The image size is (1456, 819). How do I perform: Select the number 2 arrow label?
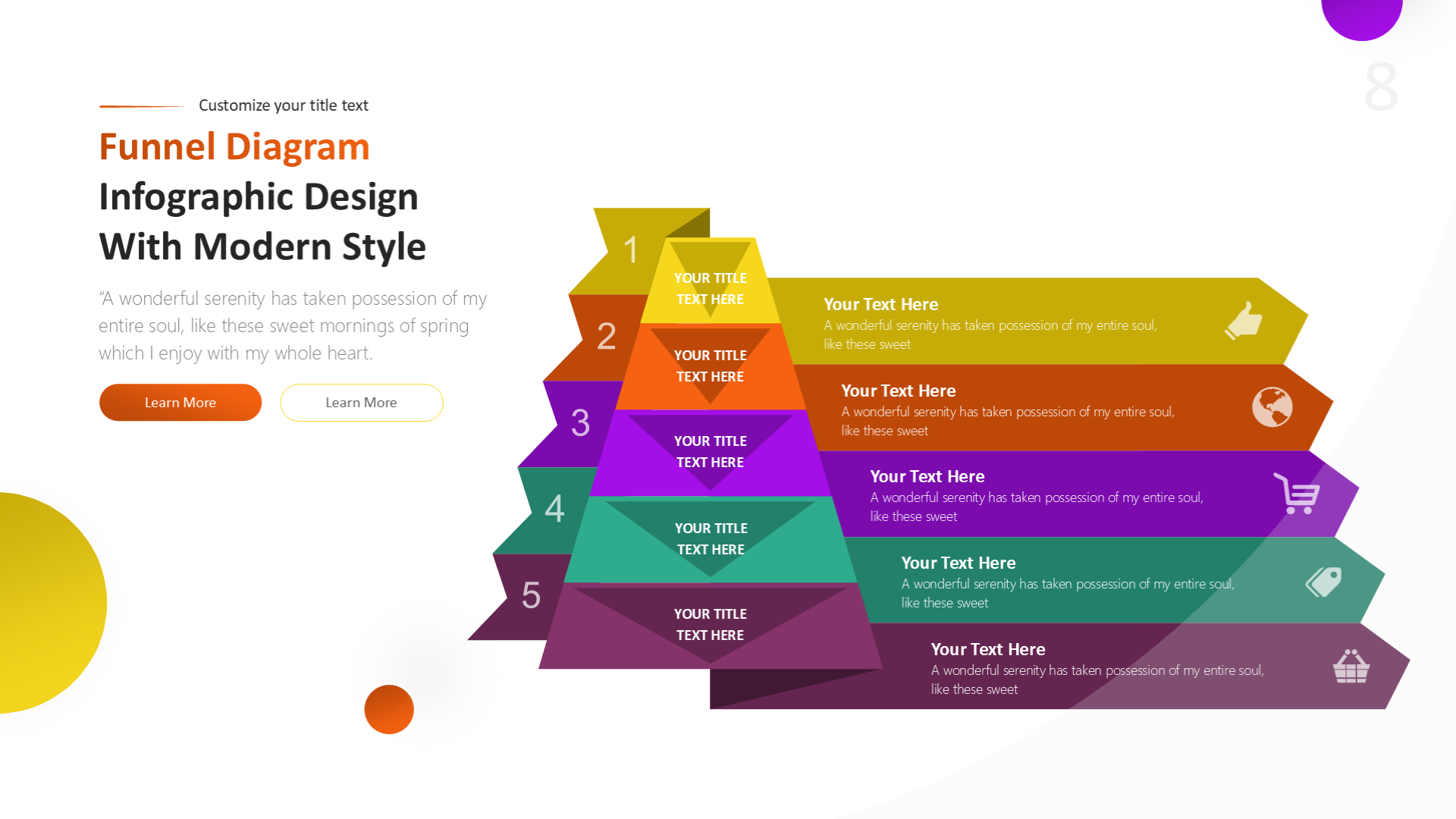point(606,337)
